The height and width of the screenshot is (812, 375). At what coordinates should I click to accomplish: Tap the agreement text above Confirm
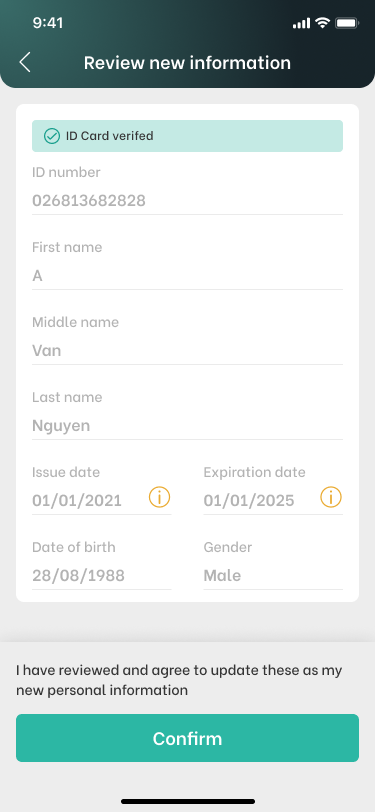179,680
